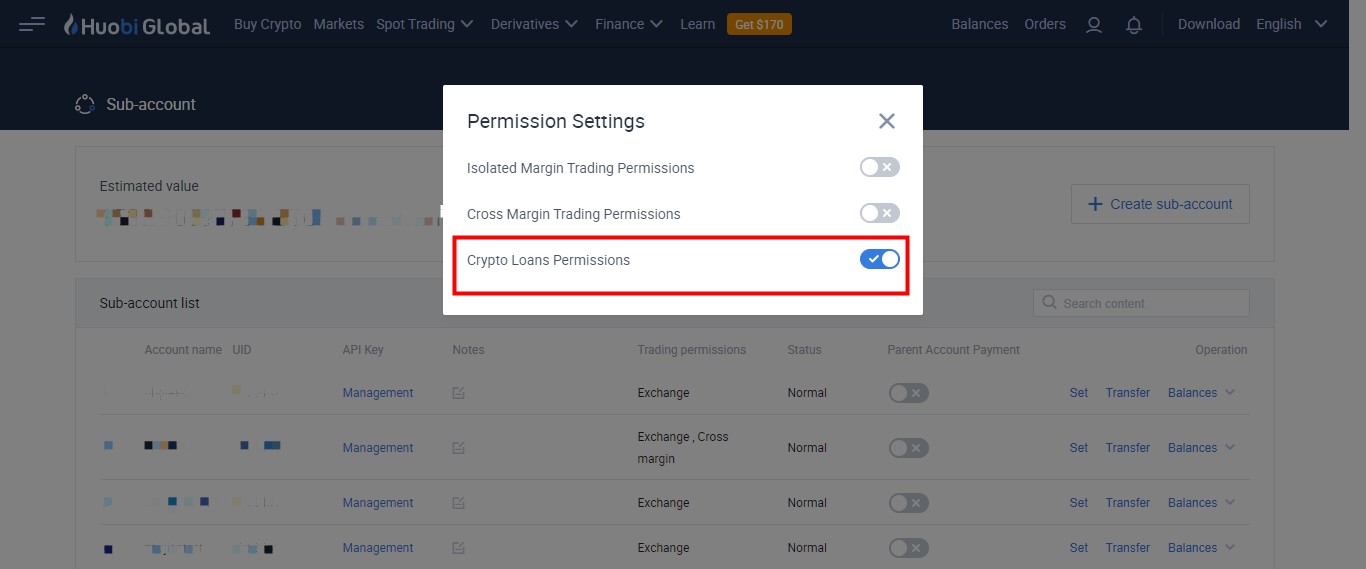
Task: Open the Markets menu item
Action: (x=338, y=24)
